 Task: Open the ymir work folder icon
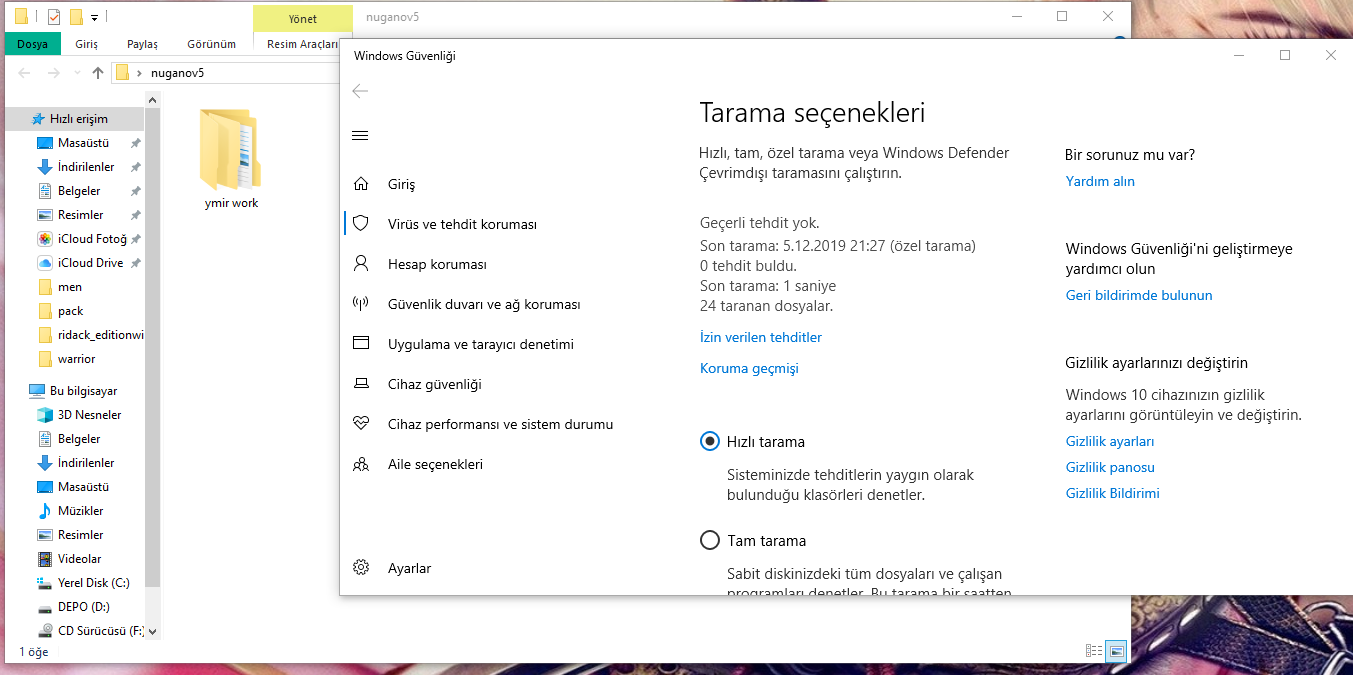tap(230, 150)
